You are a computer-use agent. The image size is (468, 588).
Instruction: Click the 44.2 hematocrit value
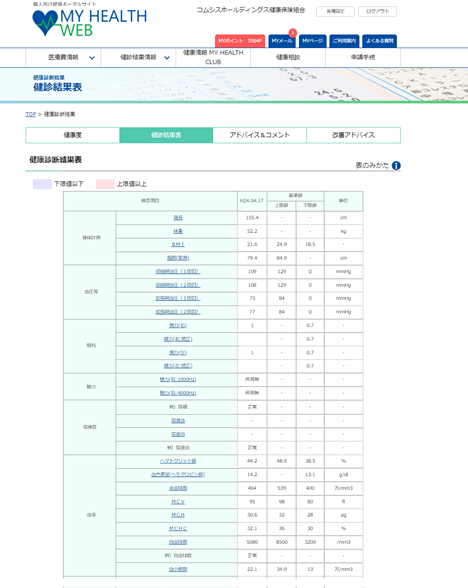(252, 461)
